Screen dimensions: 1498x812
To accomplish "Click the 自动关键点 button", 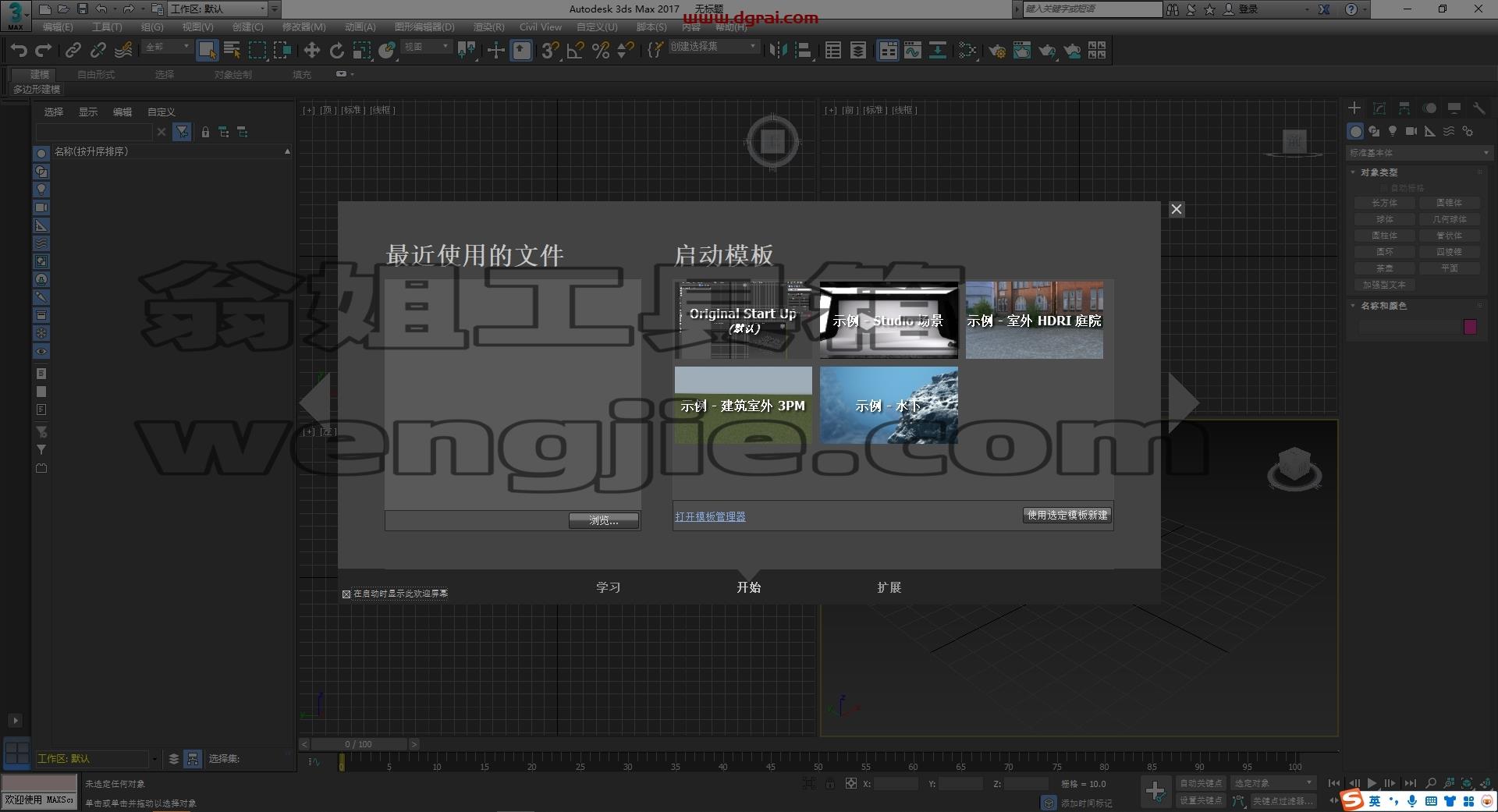I will 1201,783.
